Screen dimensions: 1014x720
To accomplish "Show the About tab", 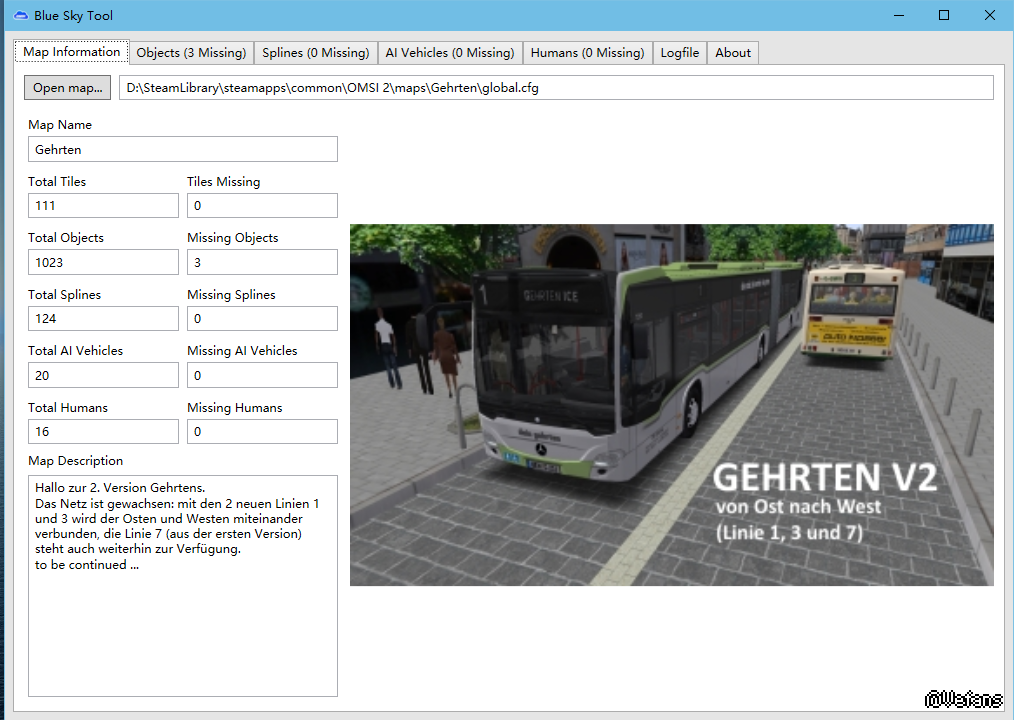I will click(733, 53).
